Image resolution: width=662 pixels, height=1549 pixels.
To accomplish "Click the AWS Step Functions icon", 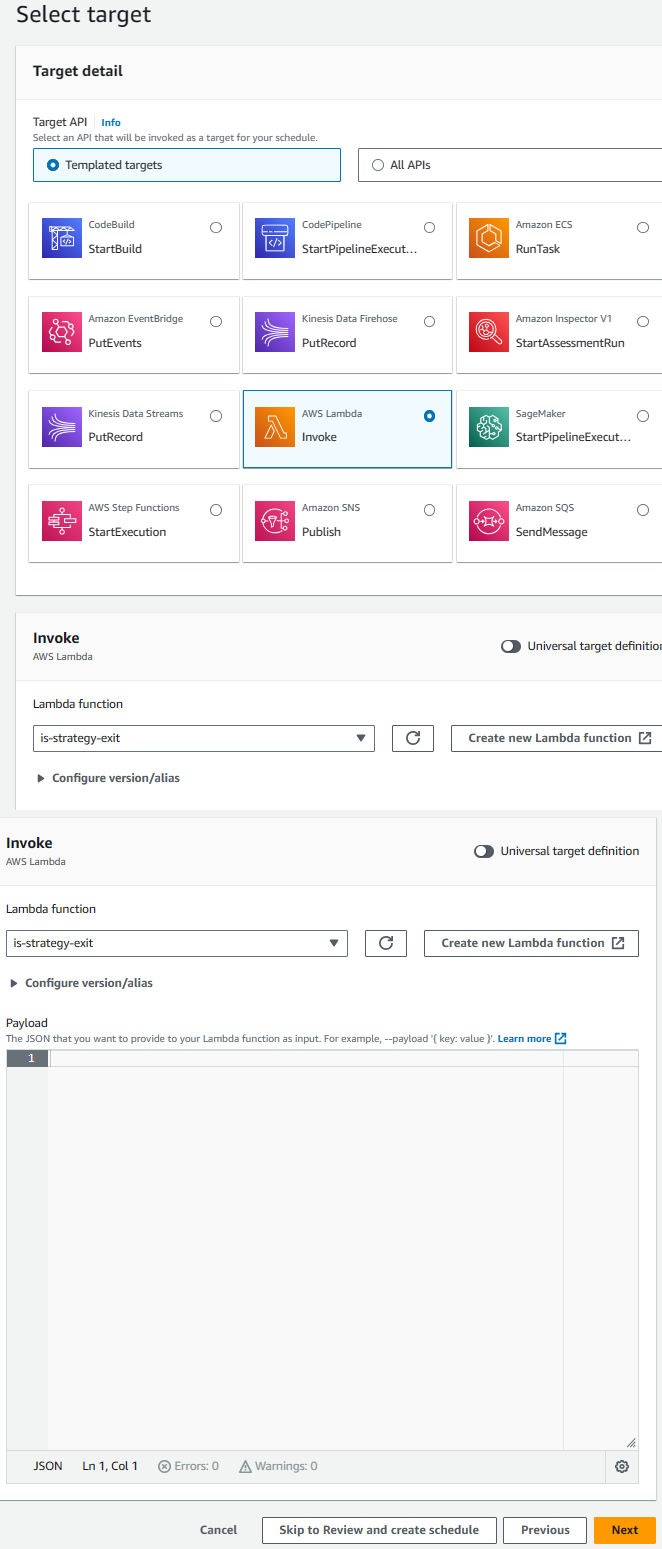I will pos(62,521).
